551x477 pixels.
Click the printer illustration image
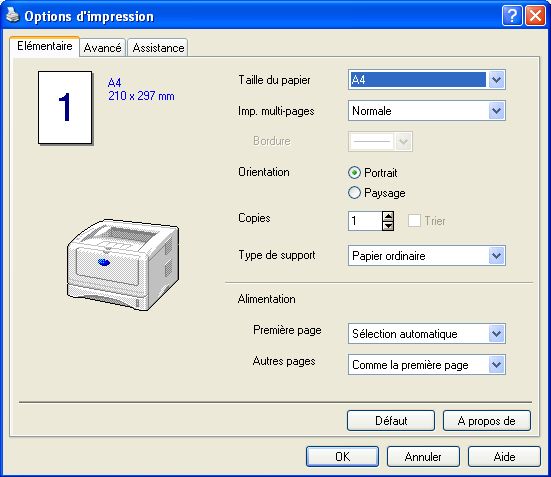coord(123,264)
